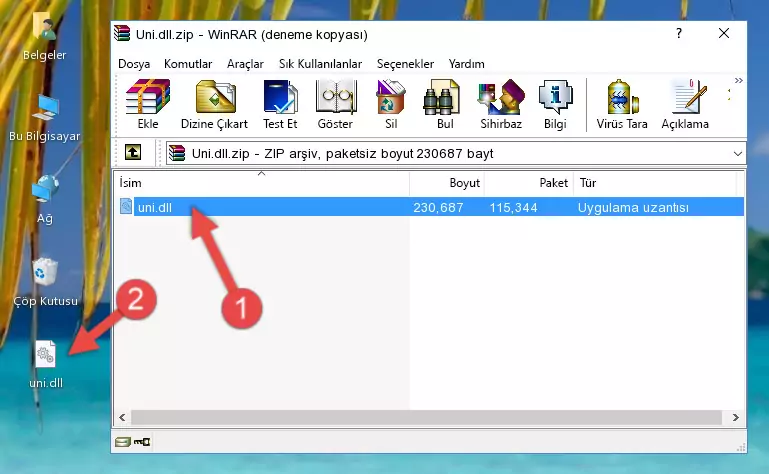Screen dimensions: 769x474
Task: Click the Sil delete icon
Action: coord(391,104)
